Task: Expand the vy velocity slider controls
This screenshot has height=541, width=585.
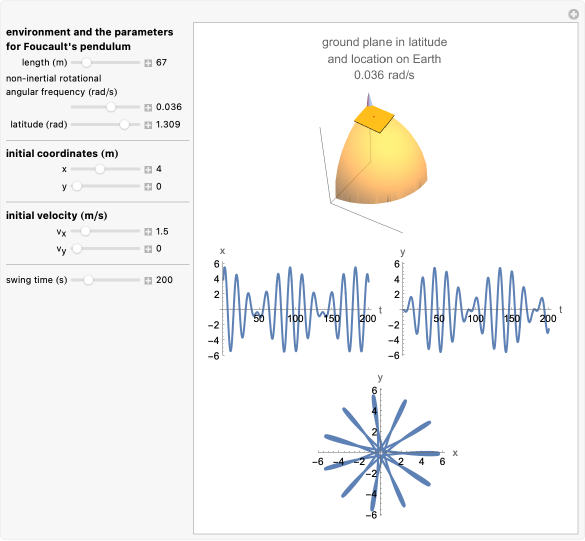Action: (x=148, y=249)
